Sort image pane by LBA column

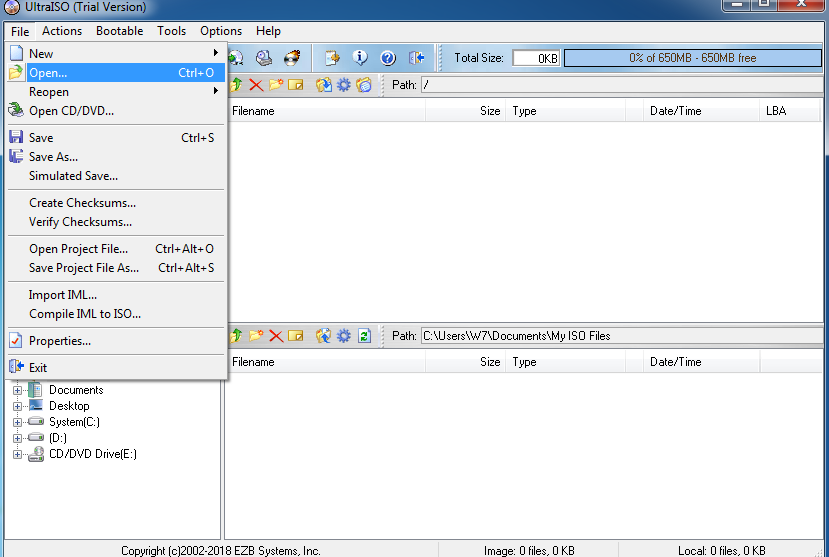(x=790, y=110)
